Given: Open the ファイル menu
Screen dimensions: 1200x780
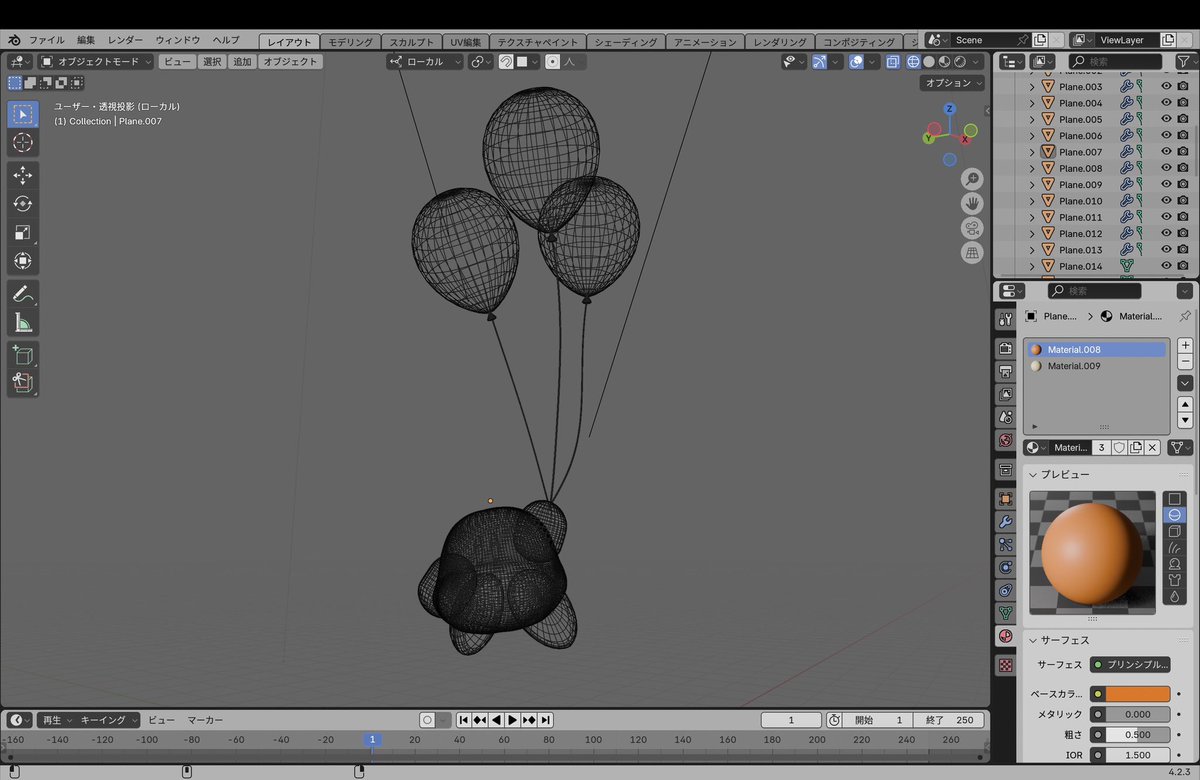Looking at the screenshot, I should pos(47,40).
